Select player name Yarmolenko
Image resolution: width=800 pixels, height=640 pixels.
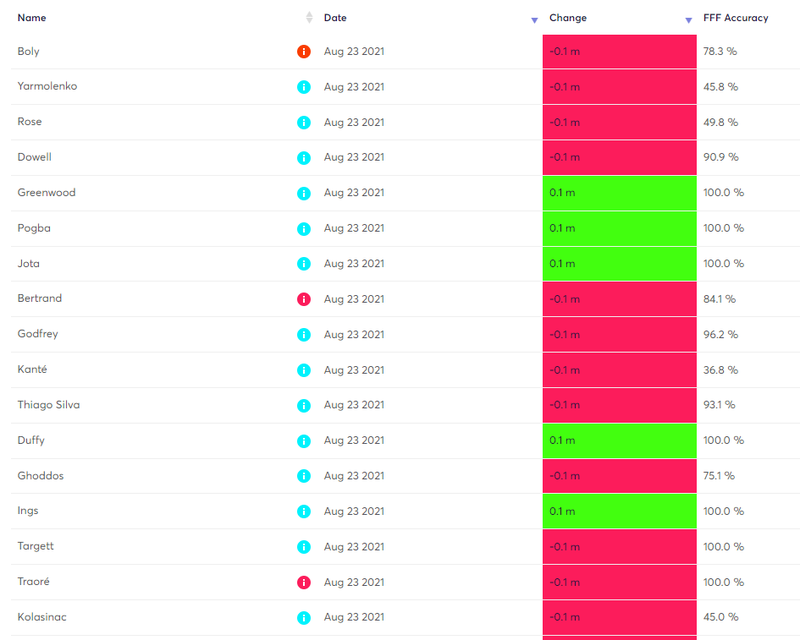[47, 86]
